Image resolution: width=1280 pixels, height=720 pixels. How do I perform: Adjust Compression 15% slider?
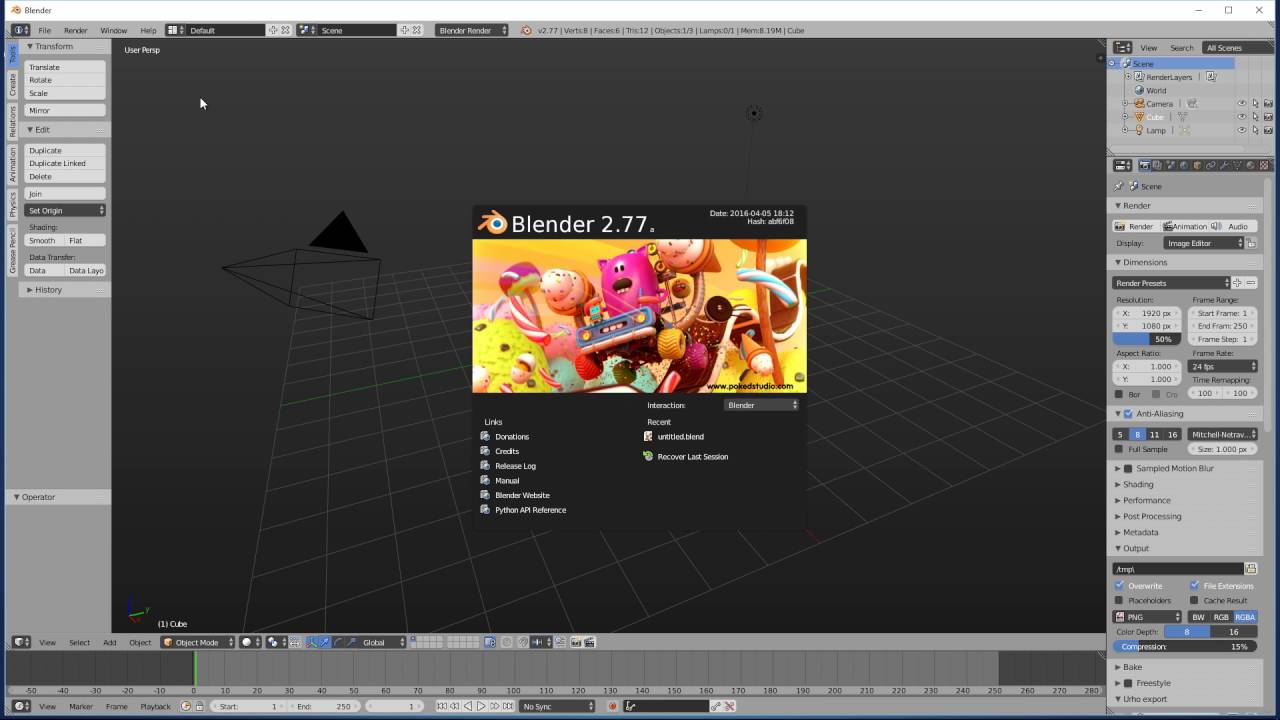(1185, 646)
